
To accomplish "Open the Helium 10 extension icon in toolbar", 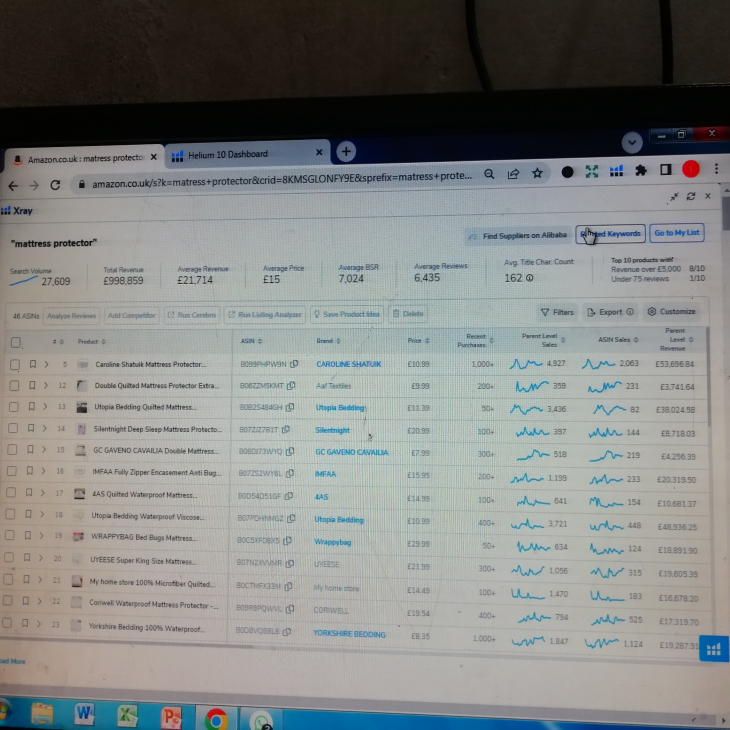I will click(616, 171).
